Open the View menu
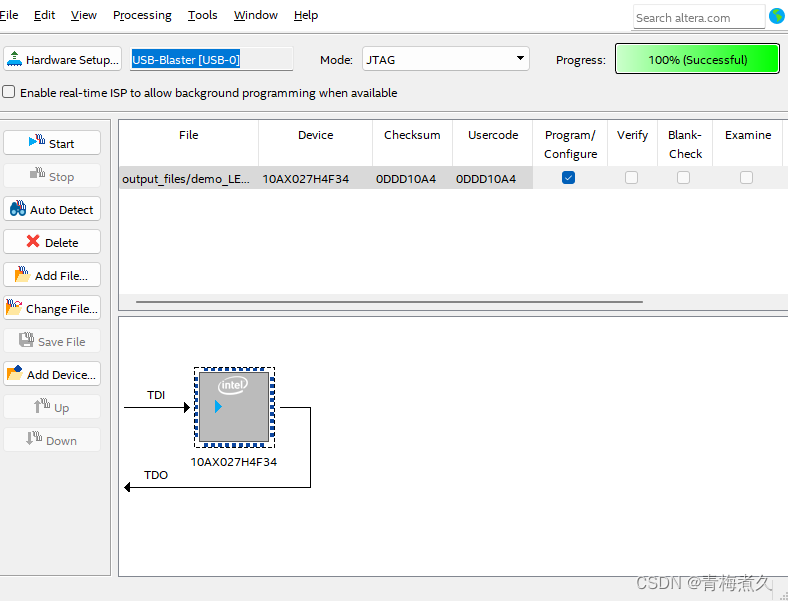Viewport: 788px width, 601px height. (83, 15)
